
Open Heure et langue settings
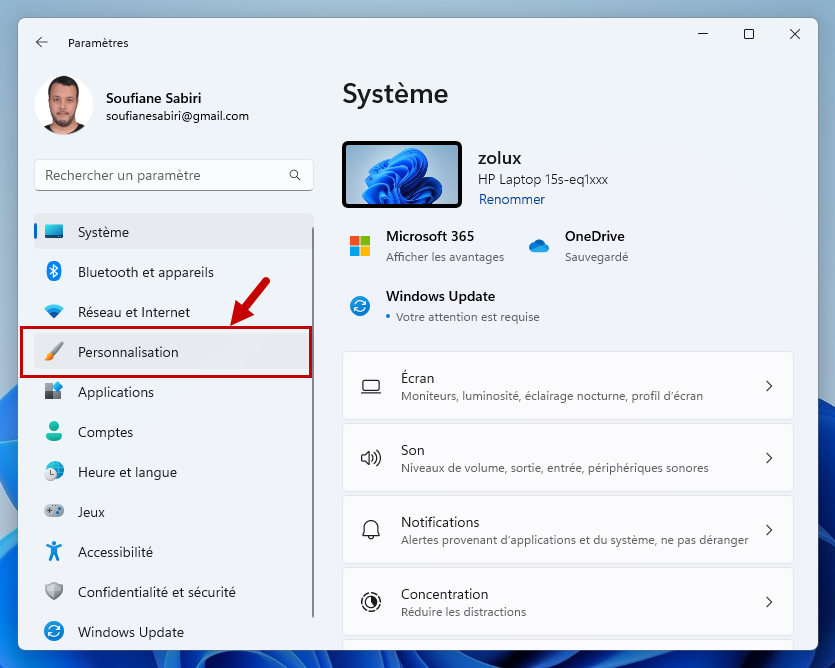click(x=173, y=471)
